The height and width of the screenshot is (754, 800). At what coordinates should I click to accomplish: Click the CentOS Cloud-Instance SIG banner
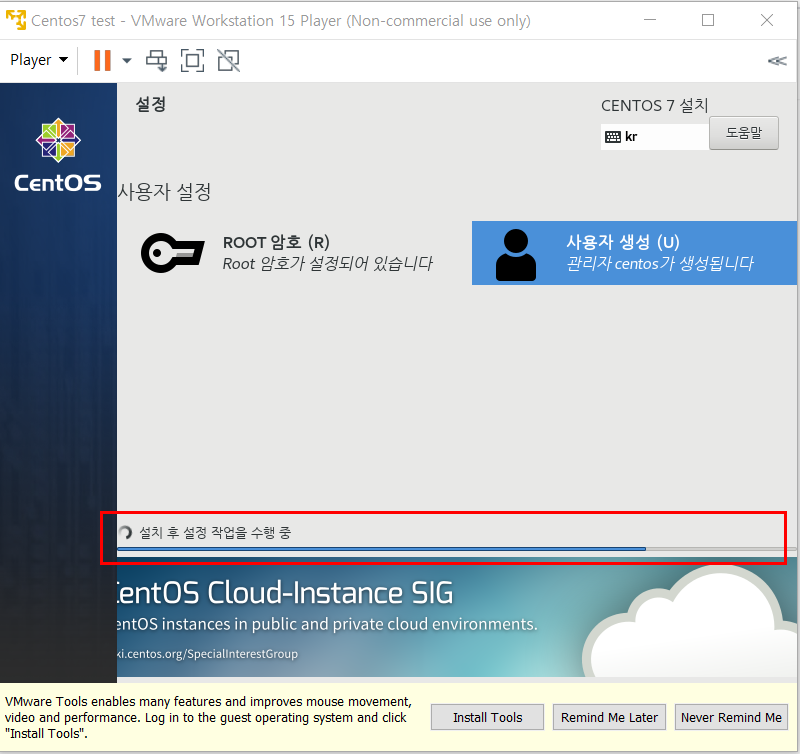click(x=457, y=619)
